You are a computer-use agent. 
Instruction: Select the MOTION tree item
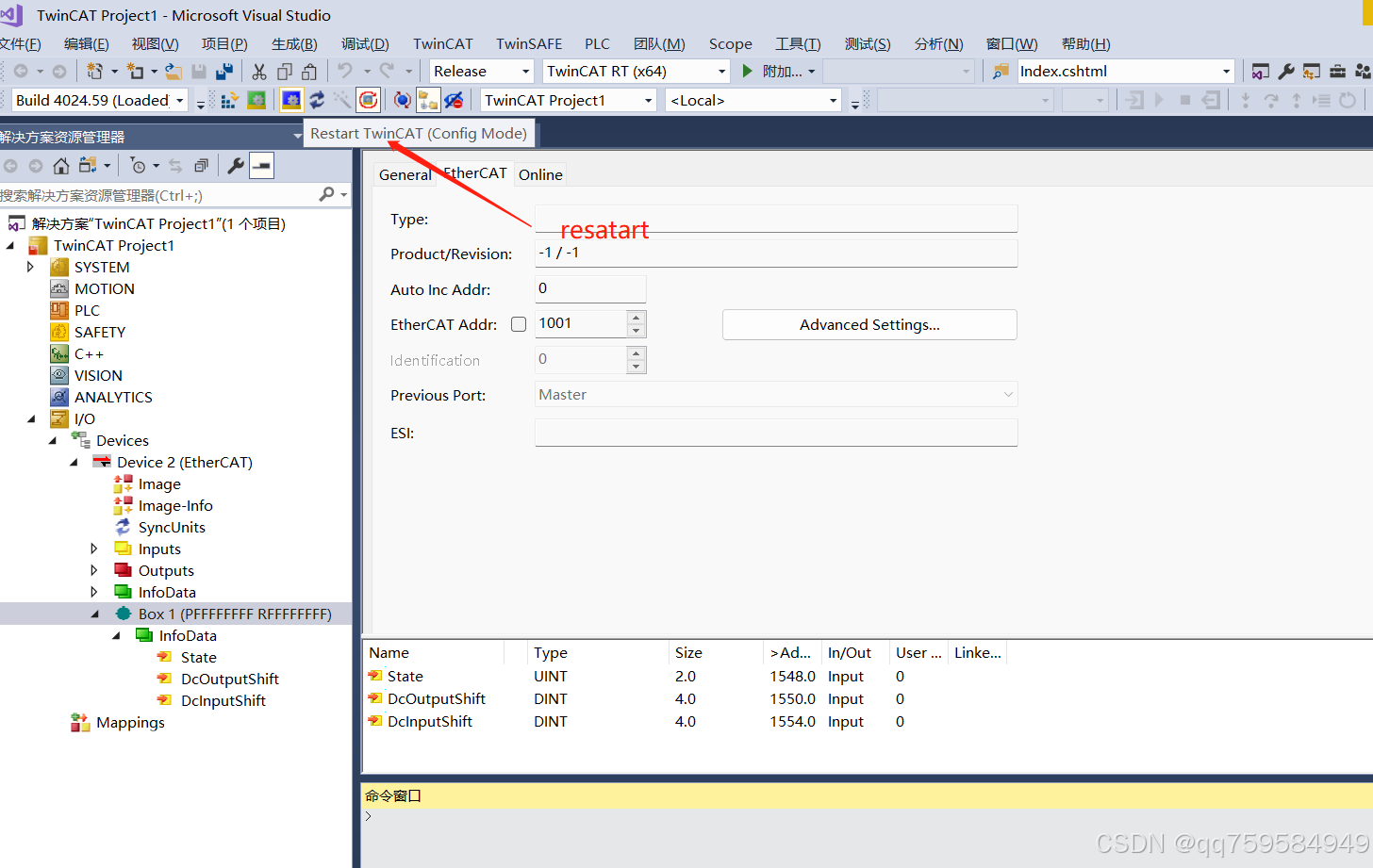click(x=104, y=288)
